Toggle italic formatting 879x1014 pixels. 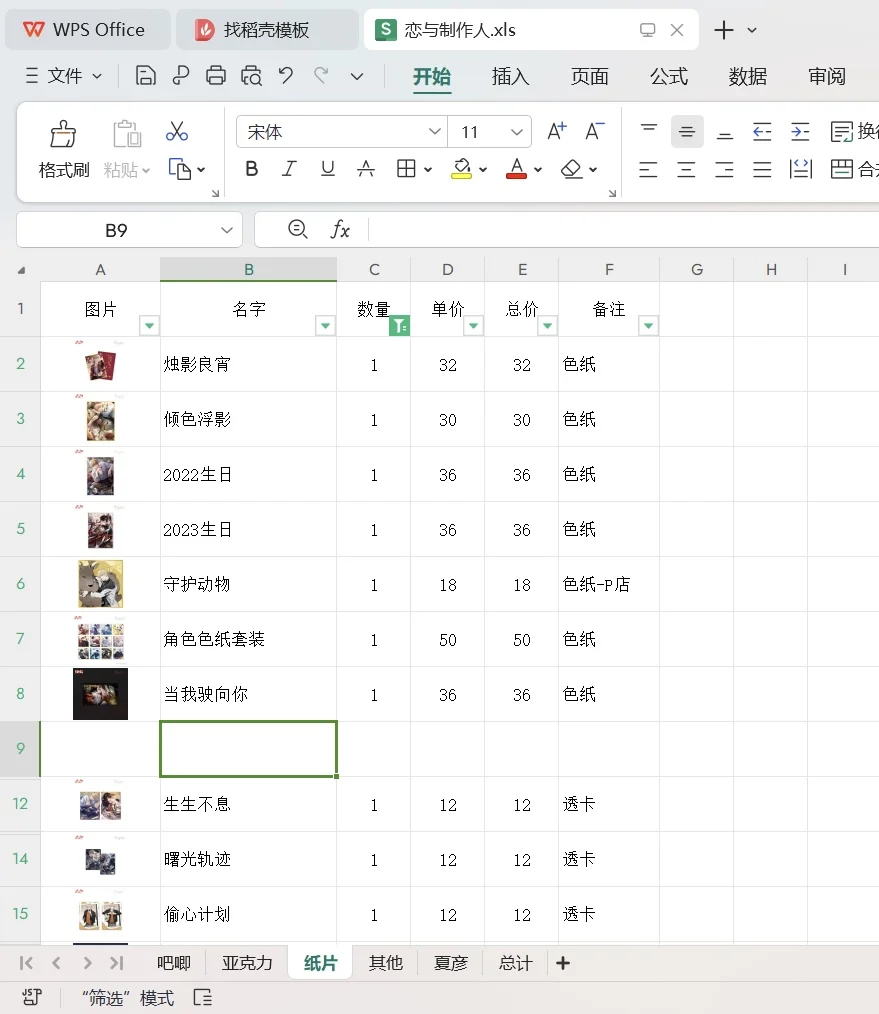289,169
